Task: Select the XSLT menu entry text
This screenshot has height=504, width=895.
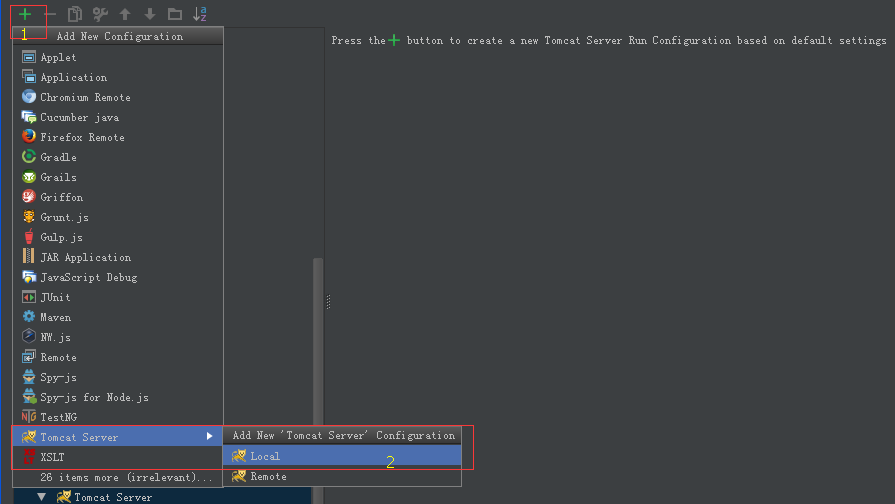Action: click(x=52, y=457)
